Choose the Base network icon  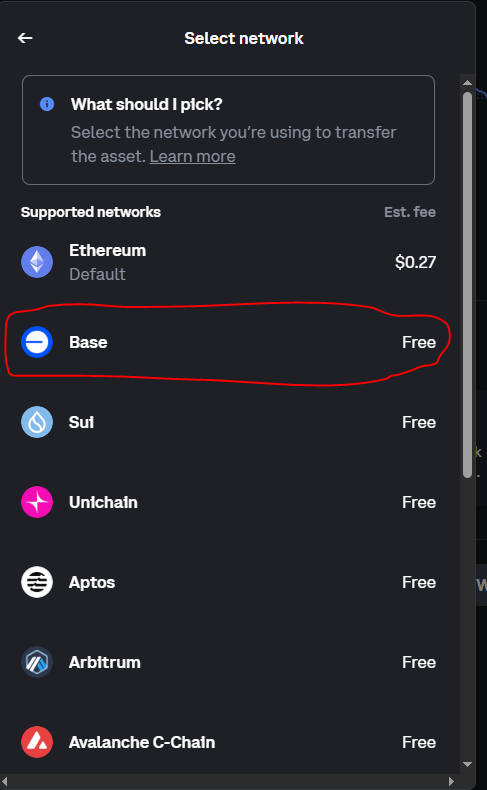point(37,342)
